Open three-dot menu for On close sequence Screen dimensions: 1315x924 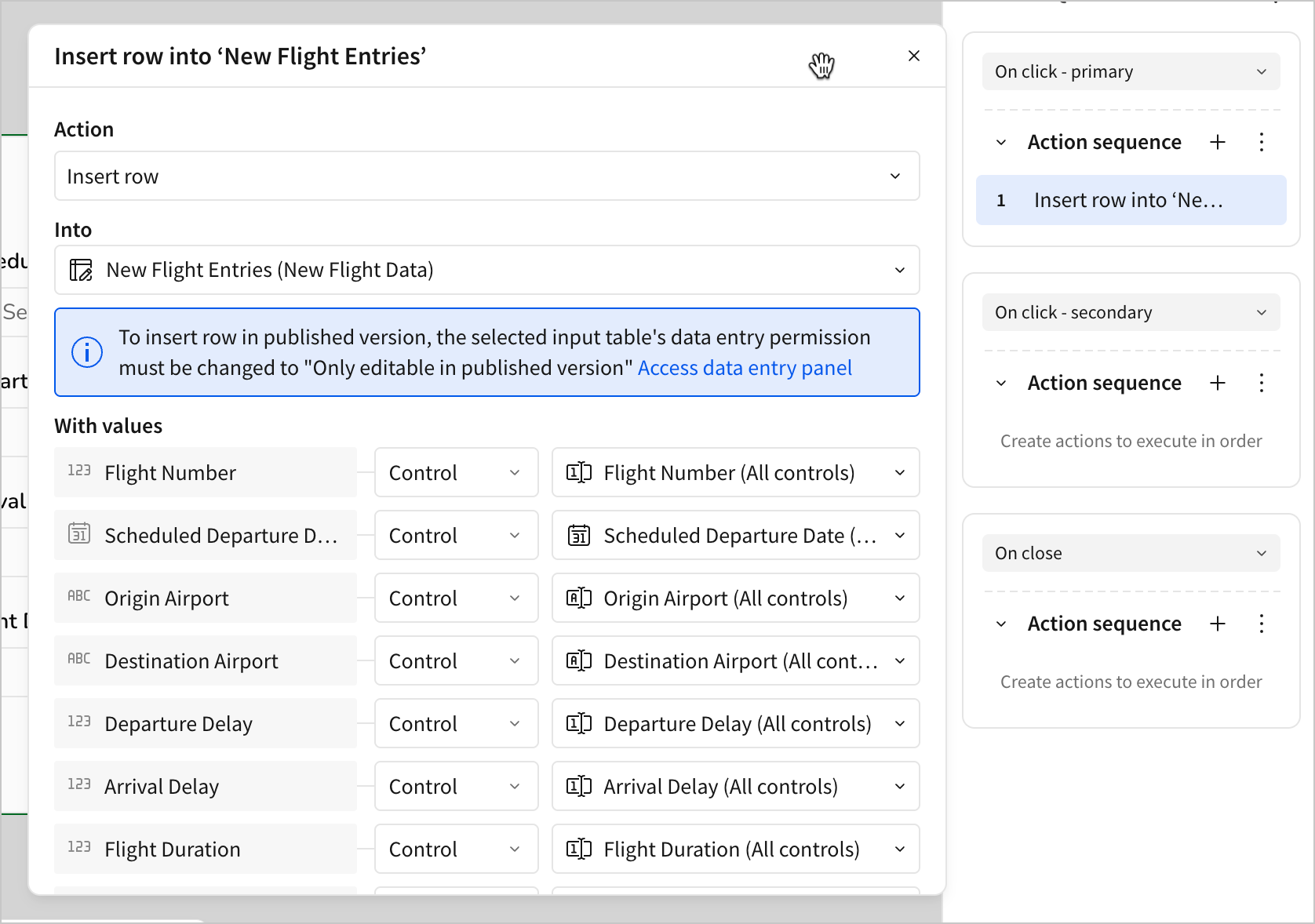coord(1261,624)
